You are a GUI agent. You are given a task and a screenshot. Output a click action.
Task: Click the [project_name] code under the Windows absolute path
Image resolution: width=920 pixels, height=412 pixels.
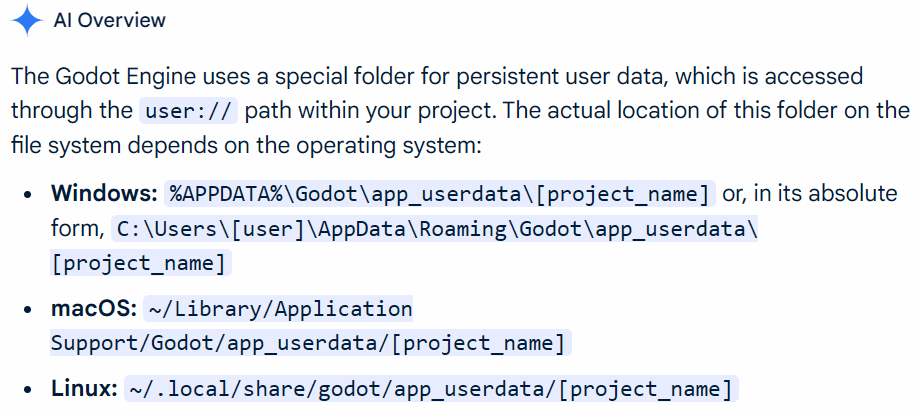141,264
